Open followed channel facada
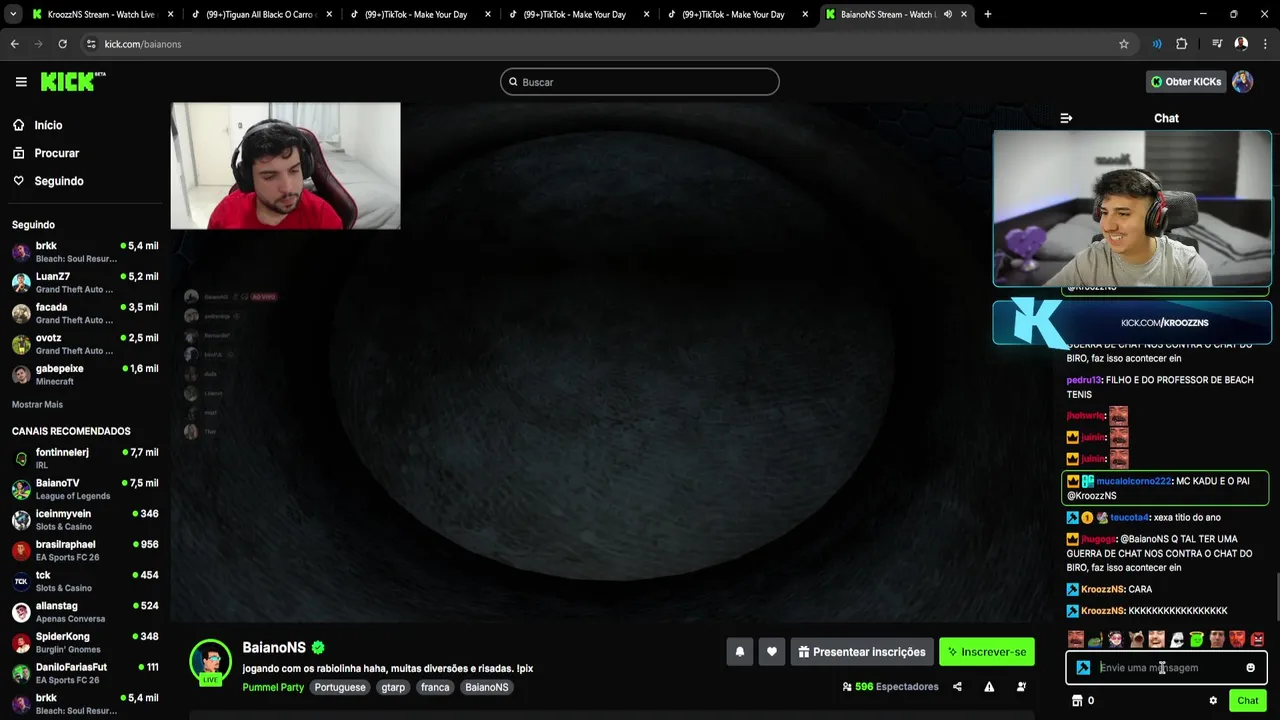This screenshot has width=1280, height=720. 85,314
